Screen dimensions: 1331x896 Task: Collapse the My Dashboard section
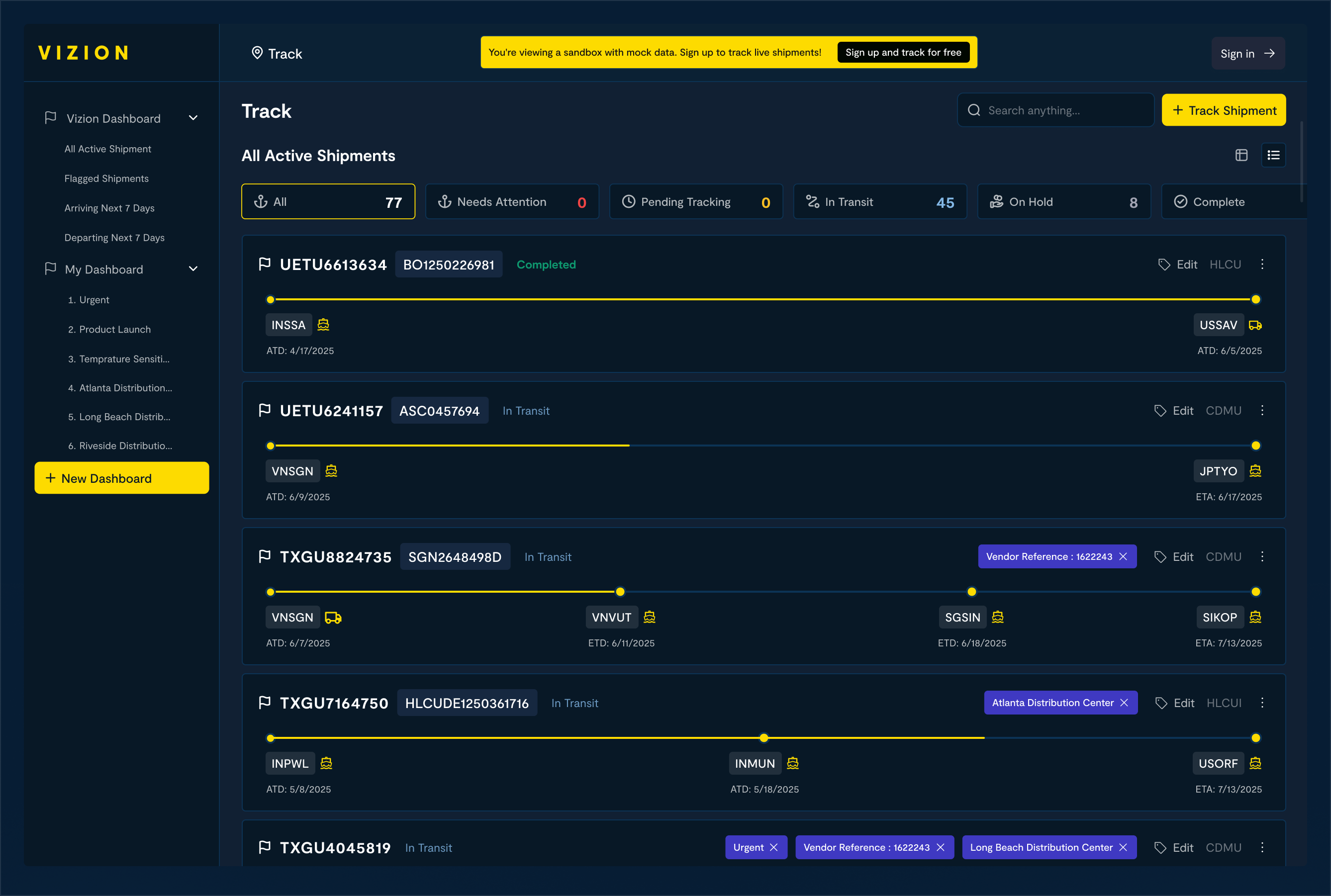(x=193, y=269)
